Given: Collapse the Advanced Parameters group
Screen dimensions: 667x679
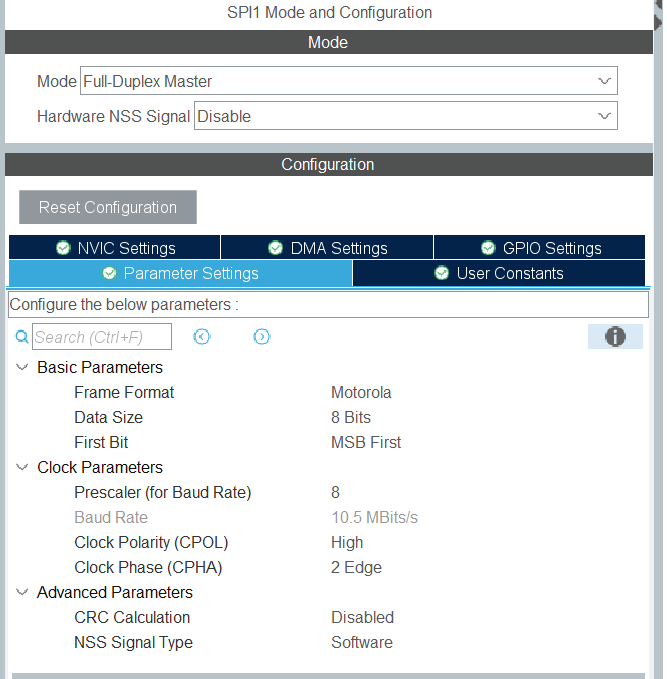Looking at the screenshot, I should click(22, 593).
